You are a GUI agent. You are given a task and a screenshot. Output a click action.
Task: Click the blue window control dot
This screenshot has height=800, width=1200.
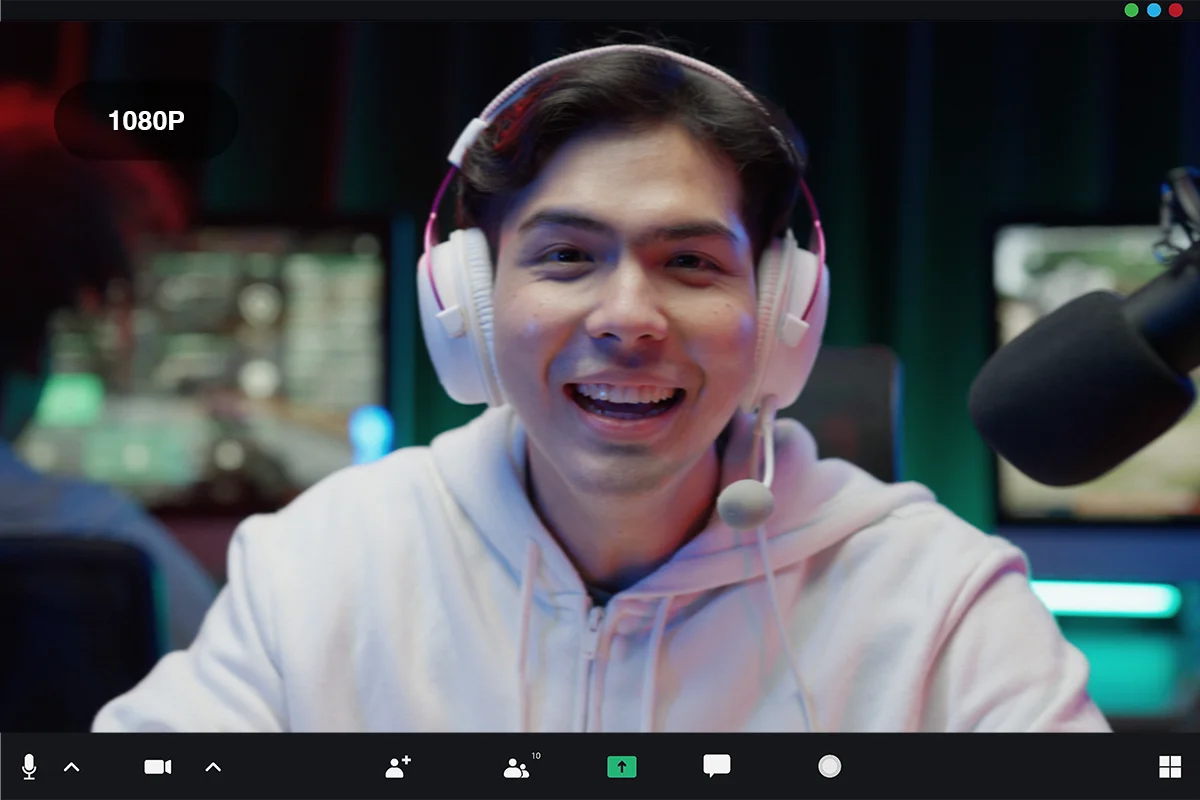tap(1153, 10)
